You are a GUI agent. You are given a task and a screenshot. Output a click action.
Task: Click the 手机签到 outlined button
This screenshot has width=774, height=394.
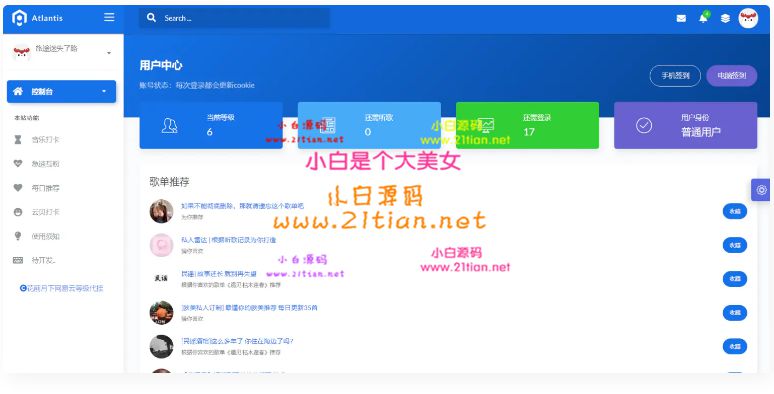(x=675, y=76)
